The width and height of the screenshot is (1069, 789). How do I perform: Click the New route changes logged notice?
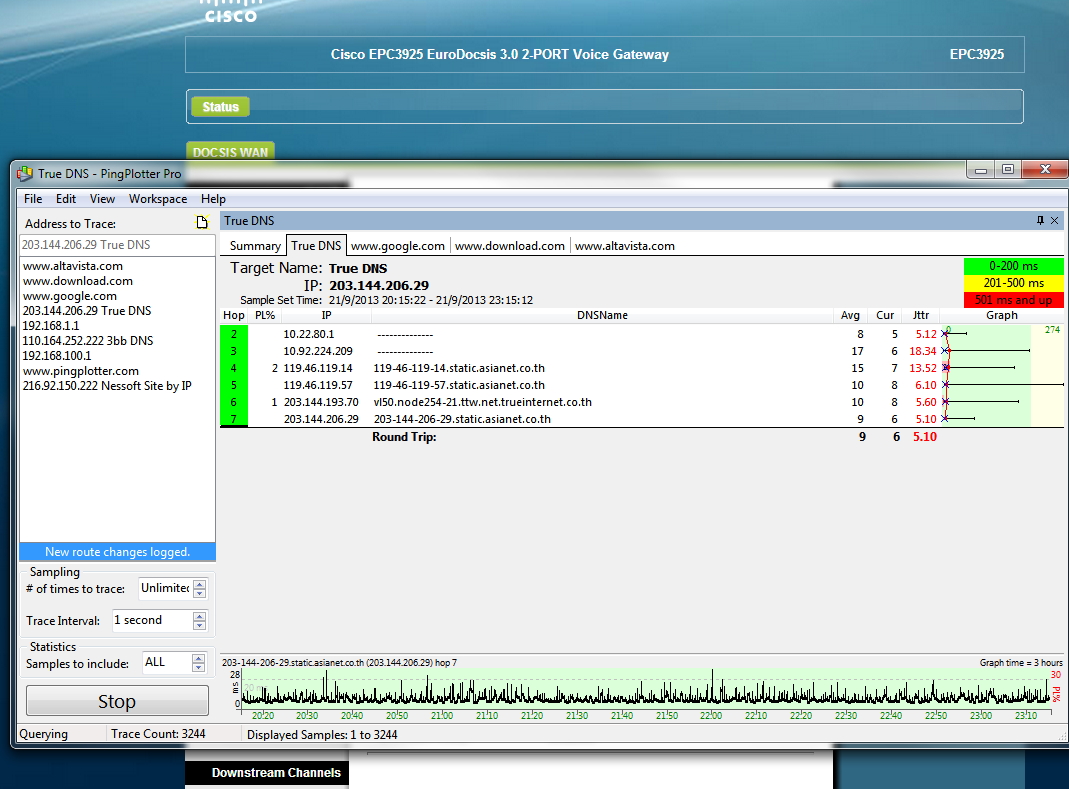(117, 552)
